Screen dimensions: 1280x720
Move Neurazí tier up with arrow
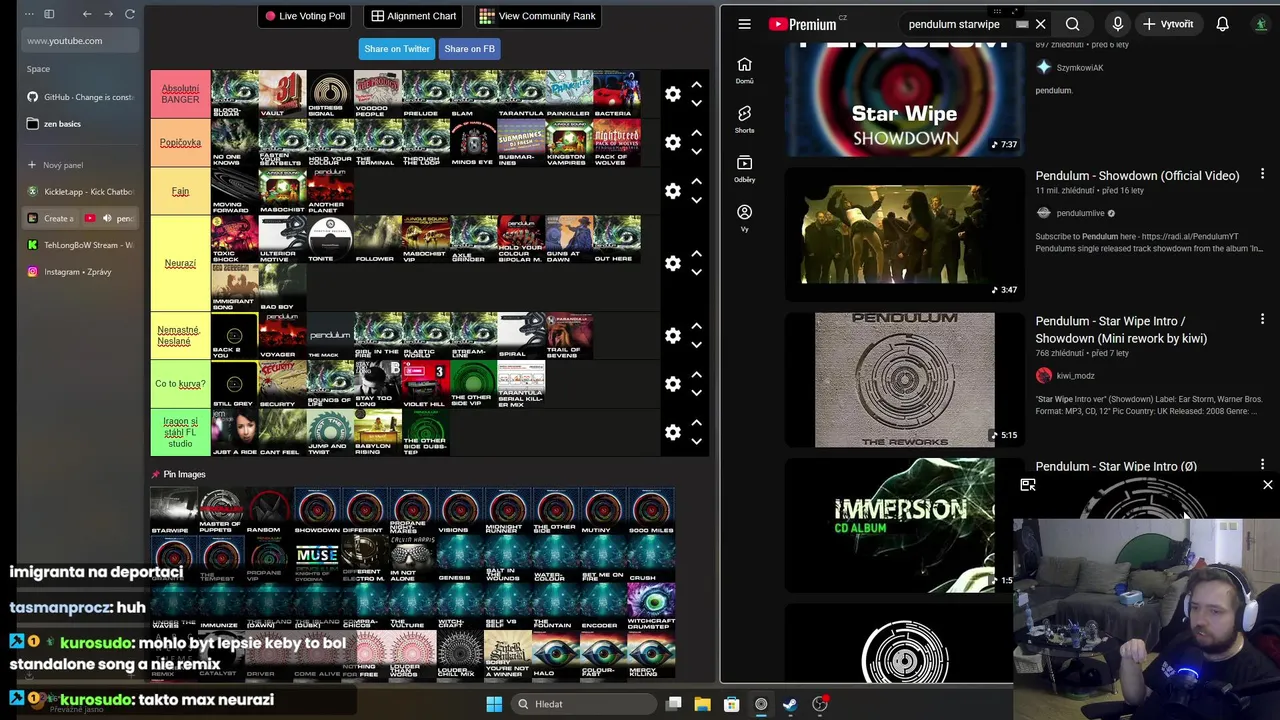coord(696,254)
